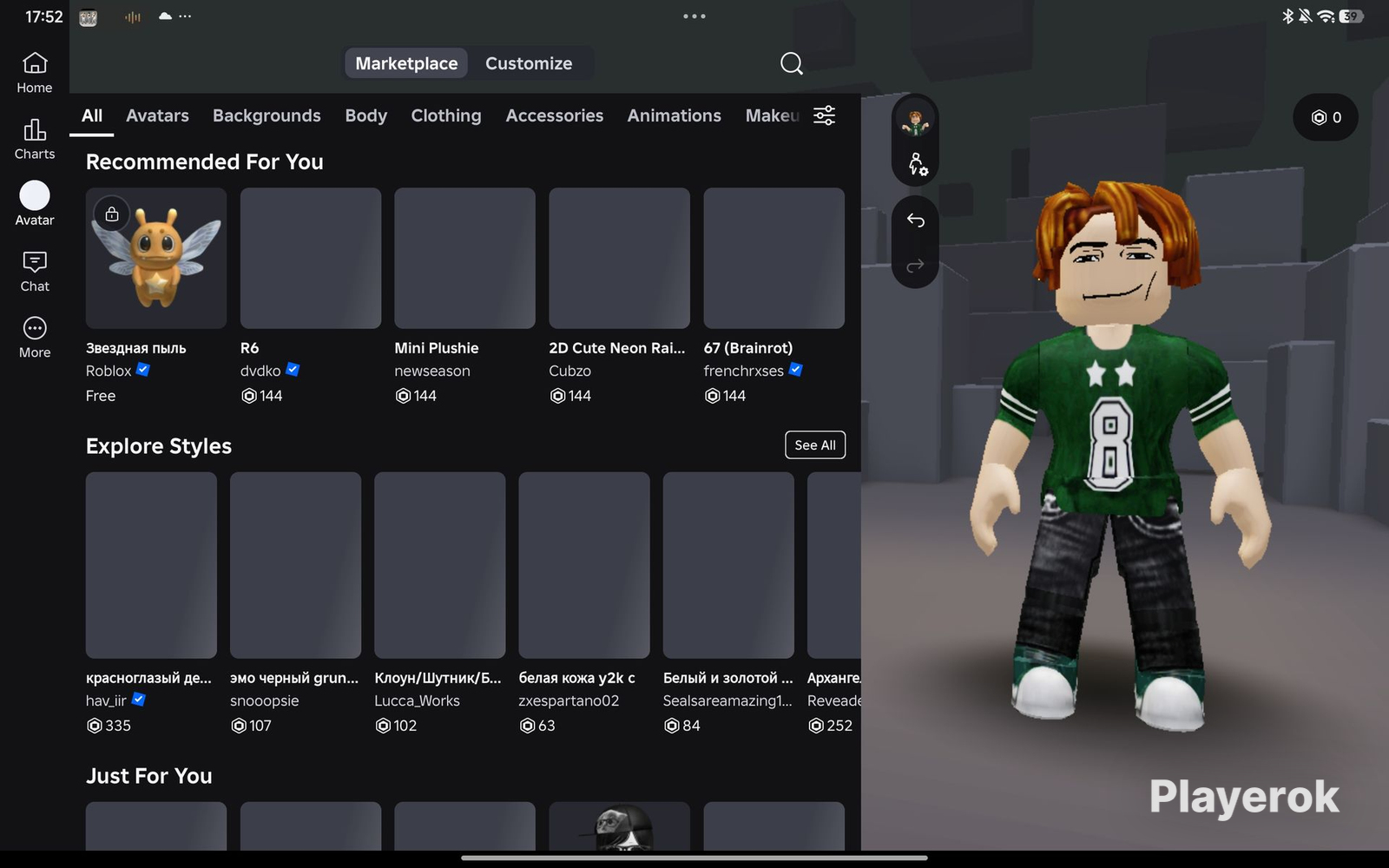Open the Mini Plushie item thumbnail
This screenshot has width=1389, height=868.
click(x=464, y=259)
